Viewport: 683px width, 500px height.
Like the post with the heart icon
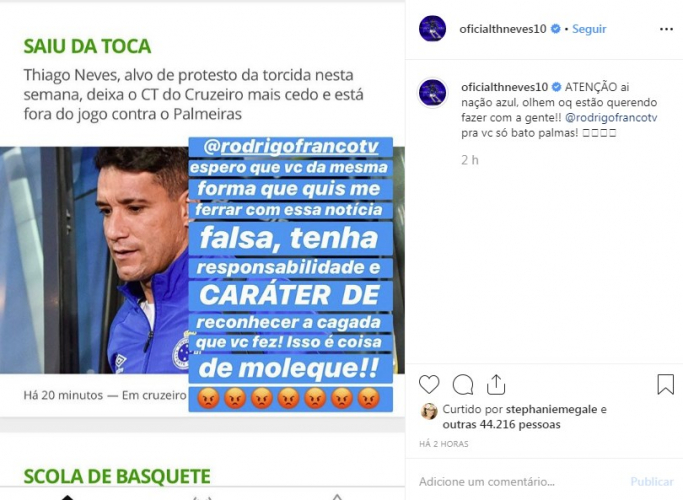tap(429, 385)
